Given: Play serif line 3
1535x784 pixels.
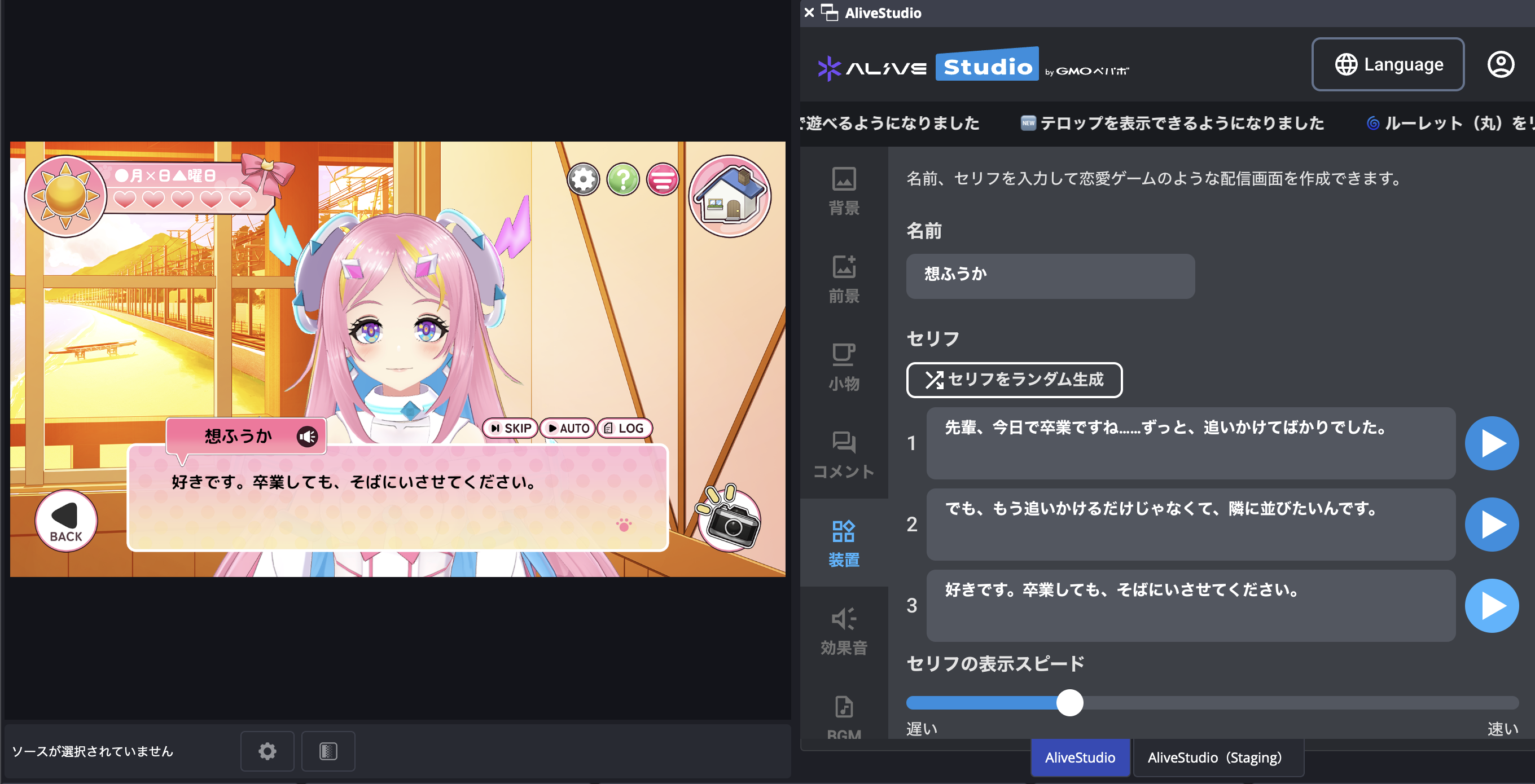Looking at the screenshot, I should (1492, 606).
